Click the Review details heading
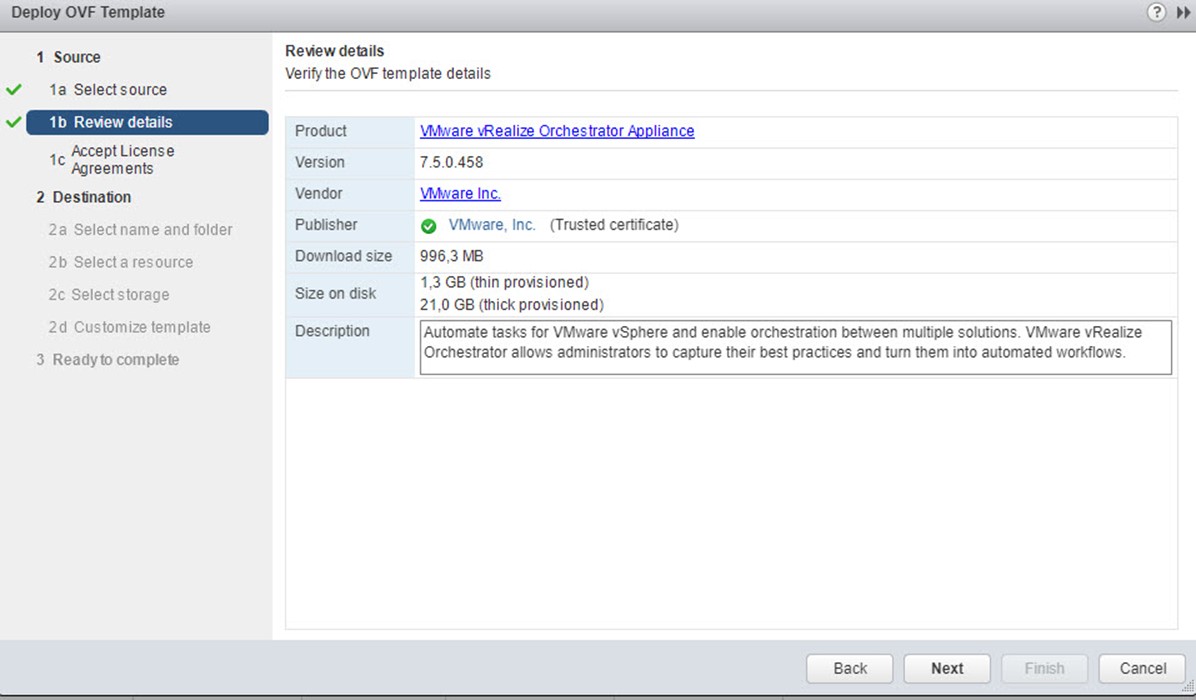 [335, 51]
